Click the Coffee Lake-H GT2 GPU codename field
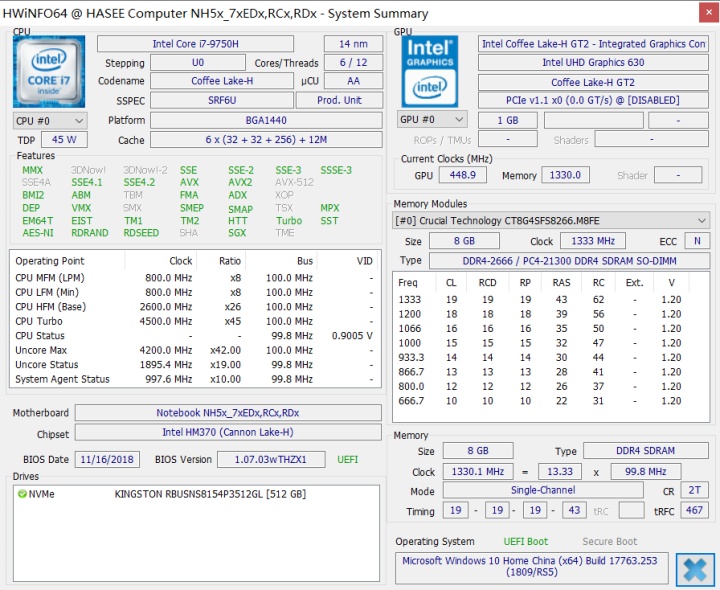The image size is (720, 590). coord(593,82)
